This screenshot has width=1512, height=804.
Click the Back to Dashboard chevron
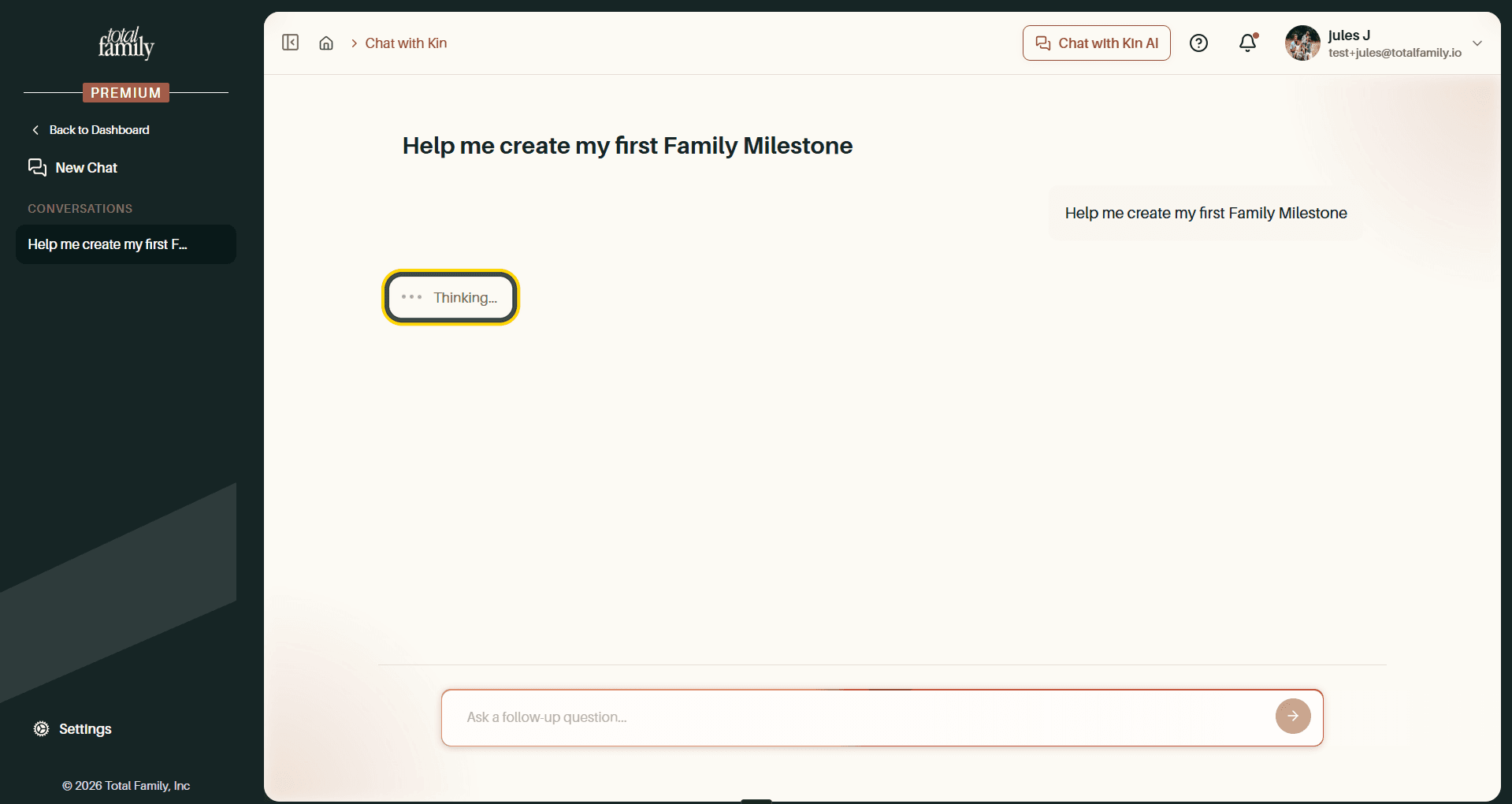[35, 130]
